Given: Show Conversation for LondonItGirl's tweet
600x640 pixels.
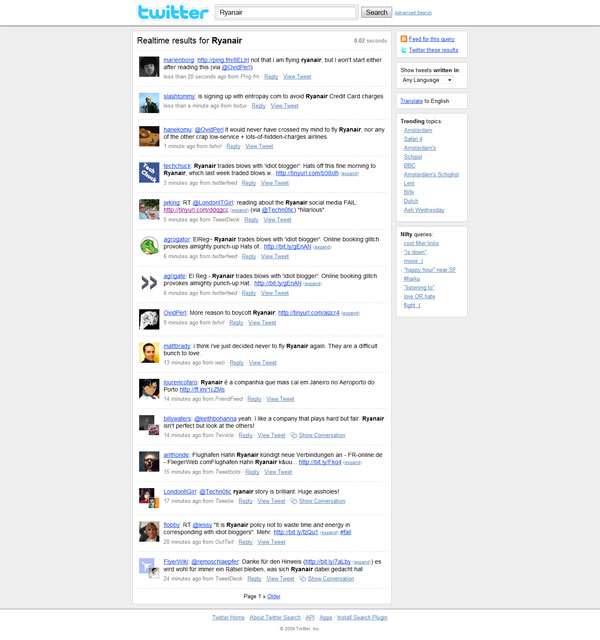Looking at the screenshot, I should (x=322, y=501).
